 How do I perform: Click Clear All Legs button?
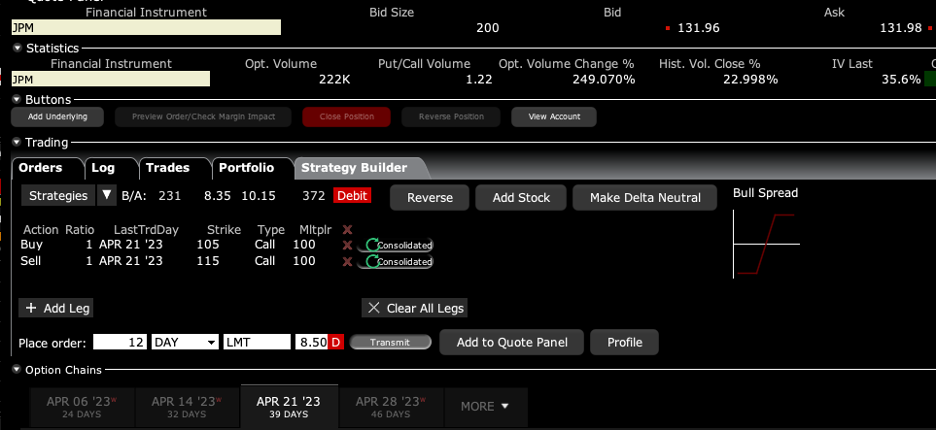click(415, 308)
